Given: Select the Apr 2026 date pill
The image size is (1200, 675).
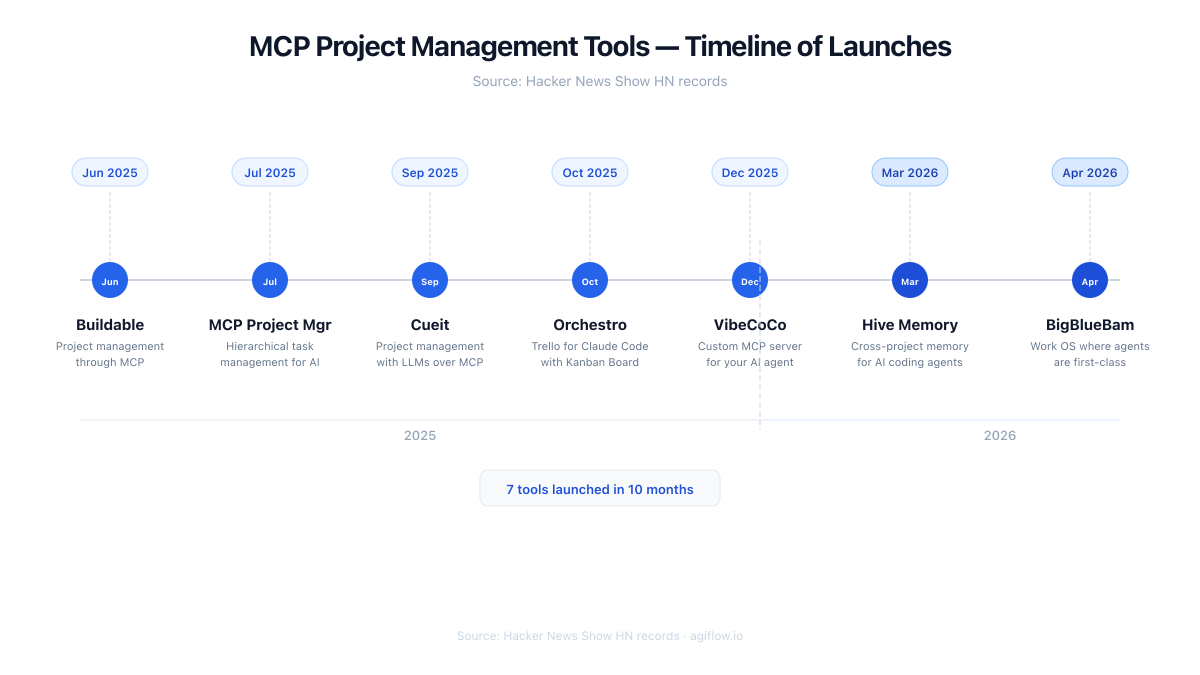Looking at the screenshot, I should pos(1090,173).
